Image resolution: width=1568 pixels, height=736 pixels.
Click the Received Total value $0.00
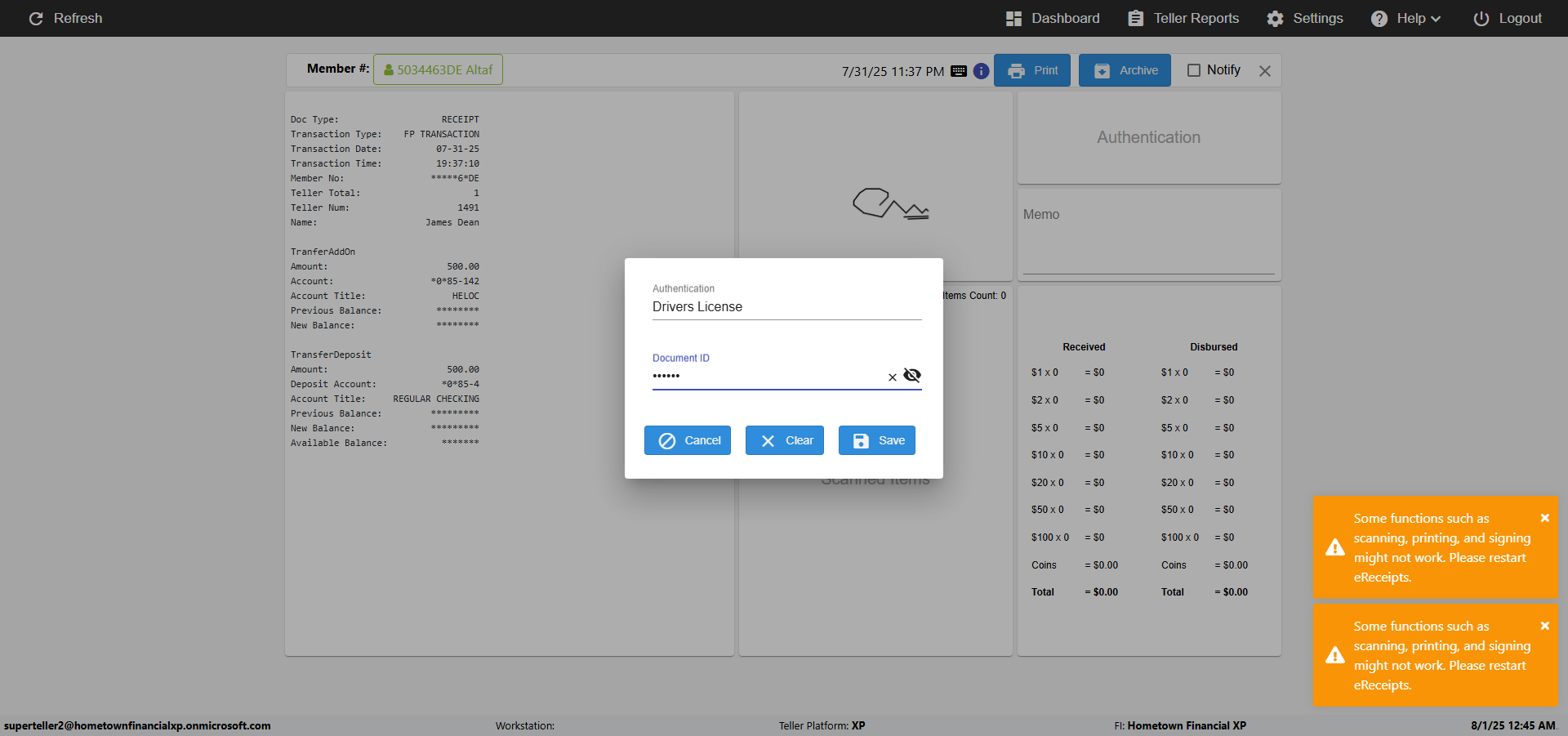[x=1102, y=592]
